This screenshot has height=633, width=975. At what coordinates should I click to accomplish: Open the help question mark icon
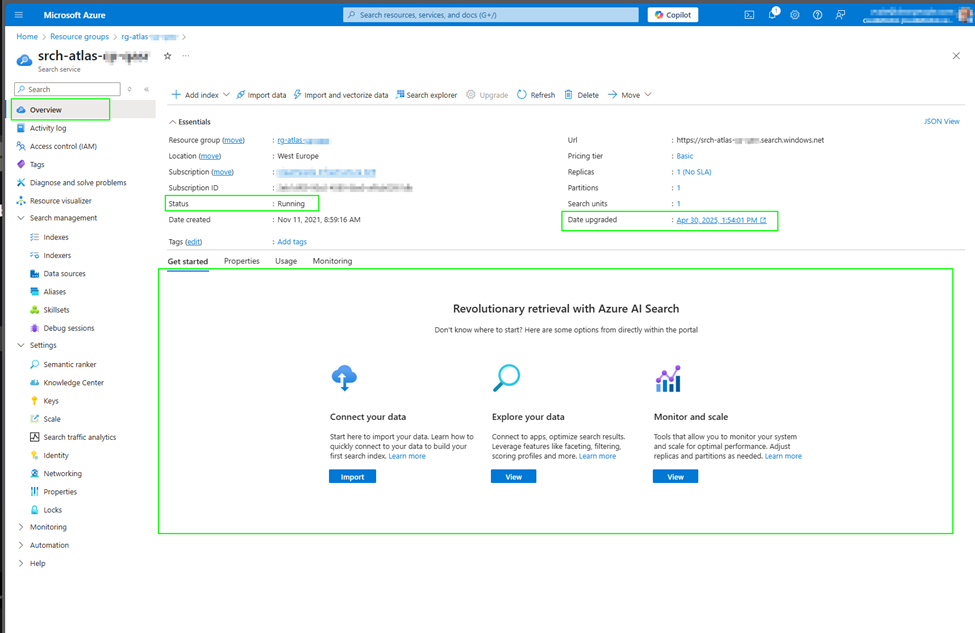(x=817, y=15)
